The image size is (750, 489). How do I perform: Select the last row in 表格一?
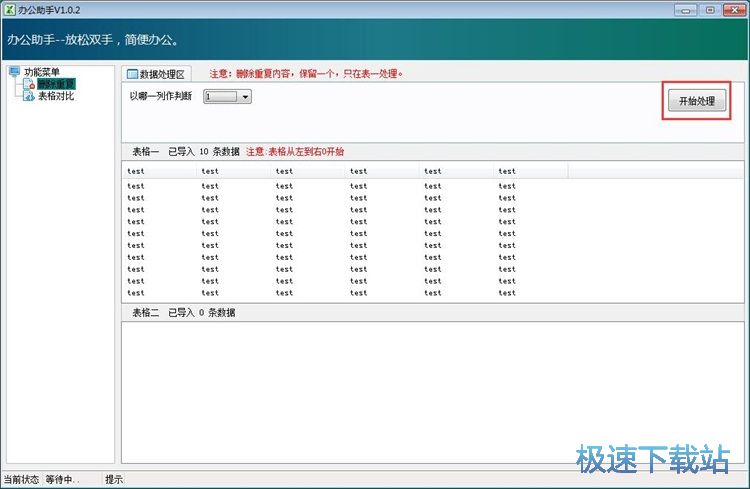point(136,293)
